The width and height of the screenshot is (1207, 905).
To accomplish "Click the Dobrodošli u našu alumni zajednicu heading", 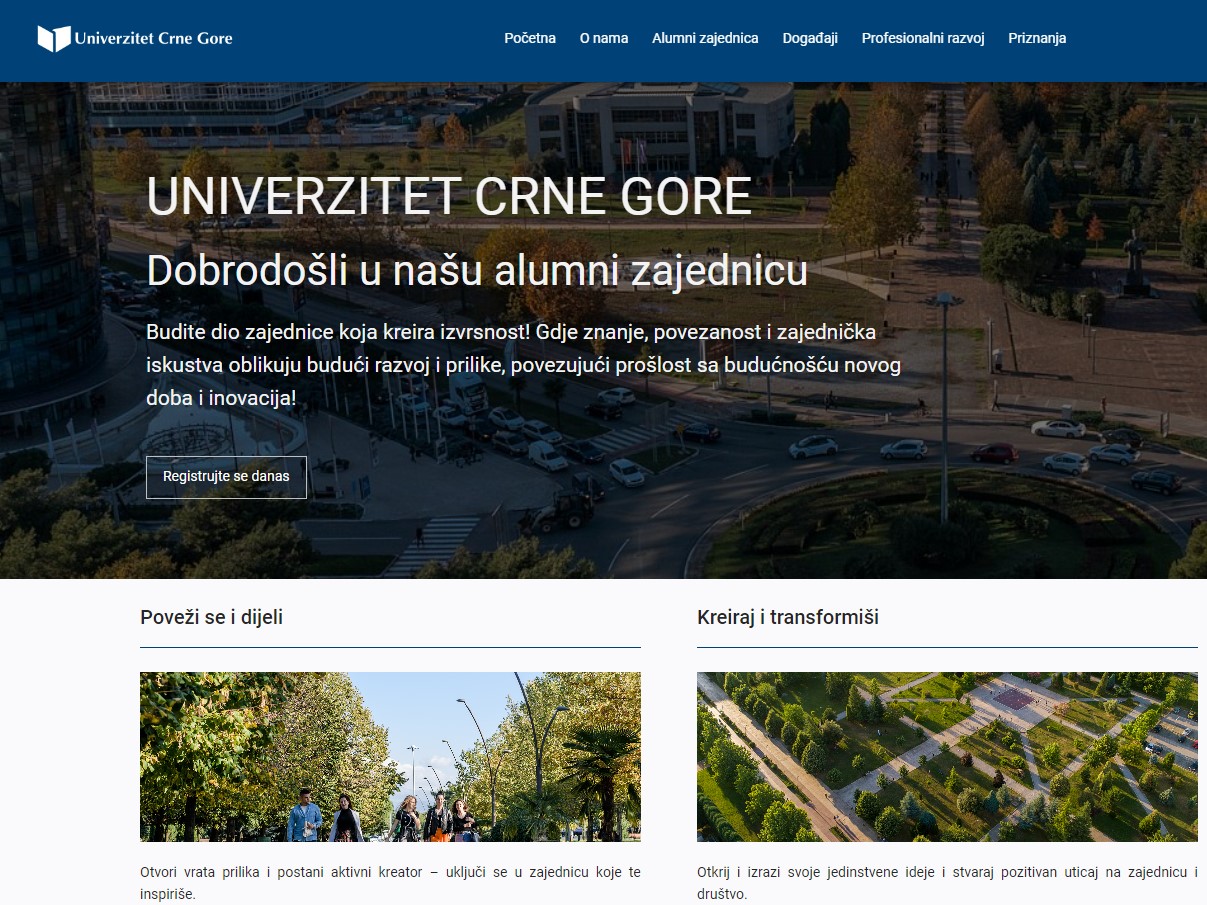I will (477, 271).
